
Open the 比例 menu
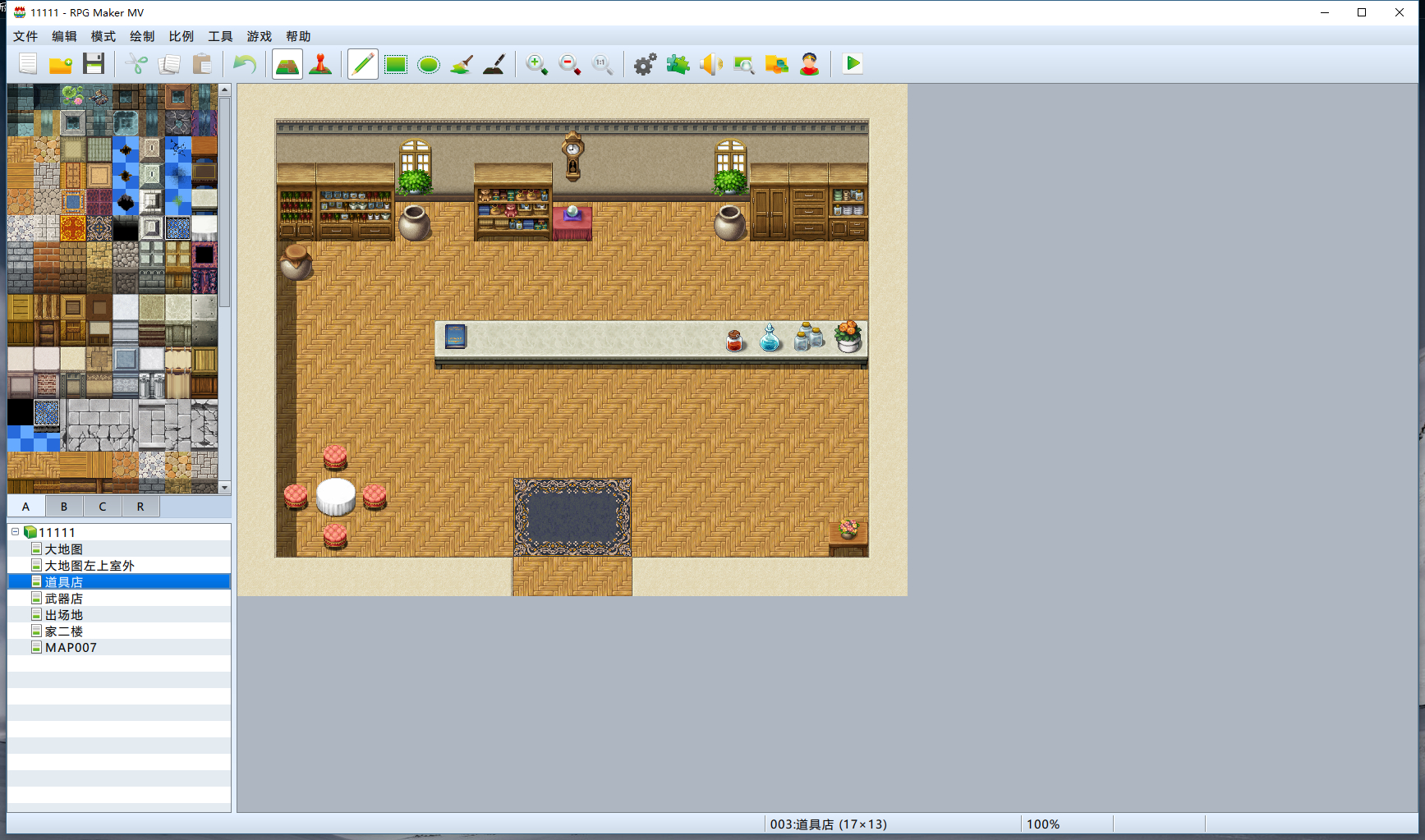tap(182, 36)
